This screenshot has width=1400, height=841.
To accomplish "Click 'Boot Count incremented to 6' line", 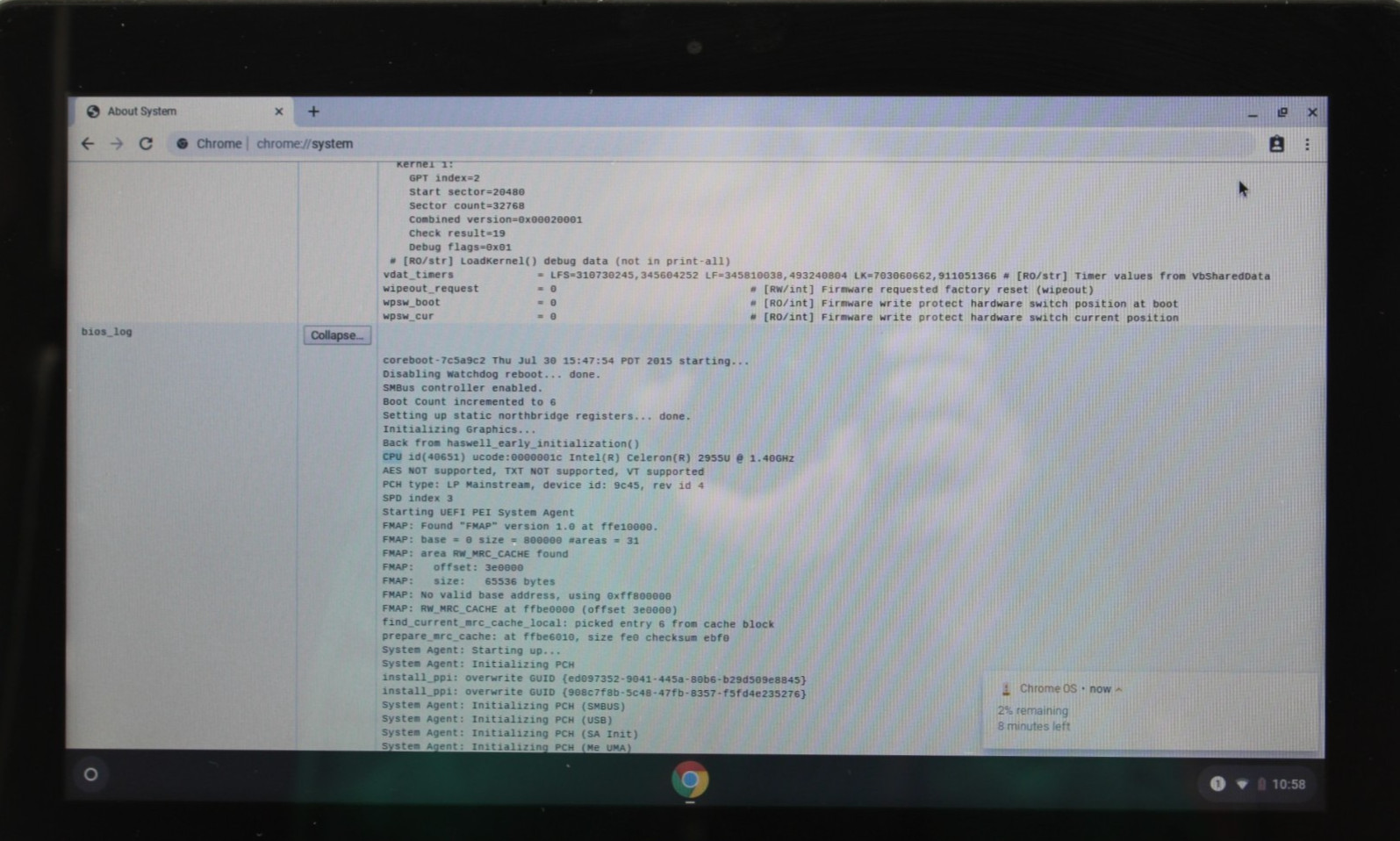I will click(x=469, y=402).
